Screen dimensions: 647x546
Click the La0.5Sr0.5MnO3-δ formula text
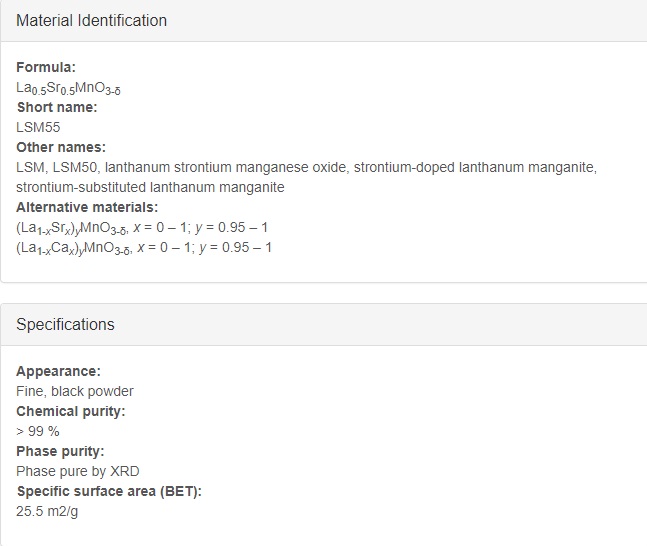click(68, 88)
